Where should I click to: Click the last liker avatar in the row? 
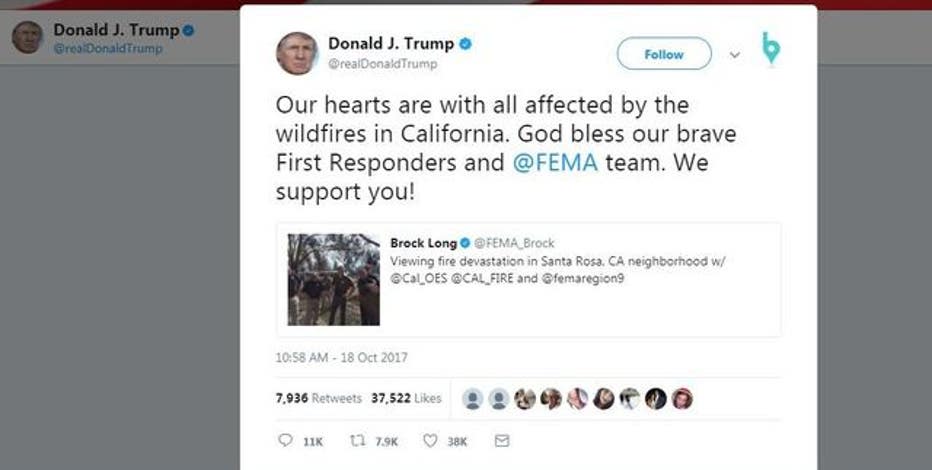pyautogui.click(x=682, y=399)
